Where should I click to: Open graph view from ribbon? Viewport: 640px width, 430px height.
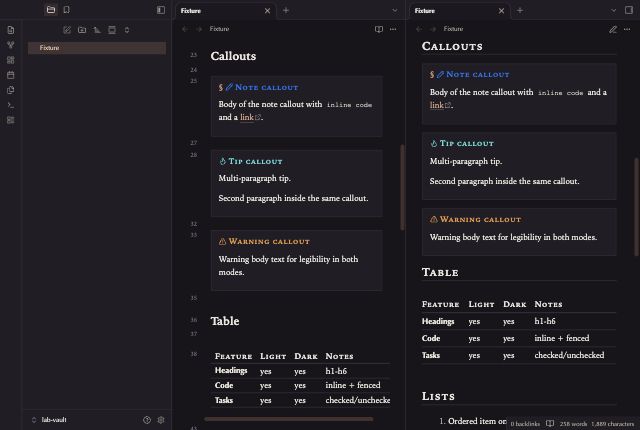pyautogui.click(x=11, y=45)
